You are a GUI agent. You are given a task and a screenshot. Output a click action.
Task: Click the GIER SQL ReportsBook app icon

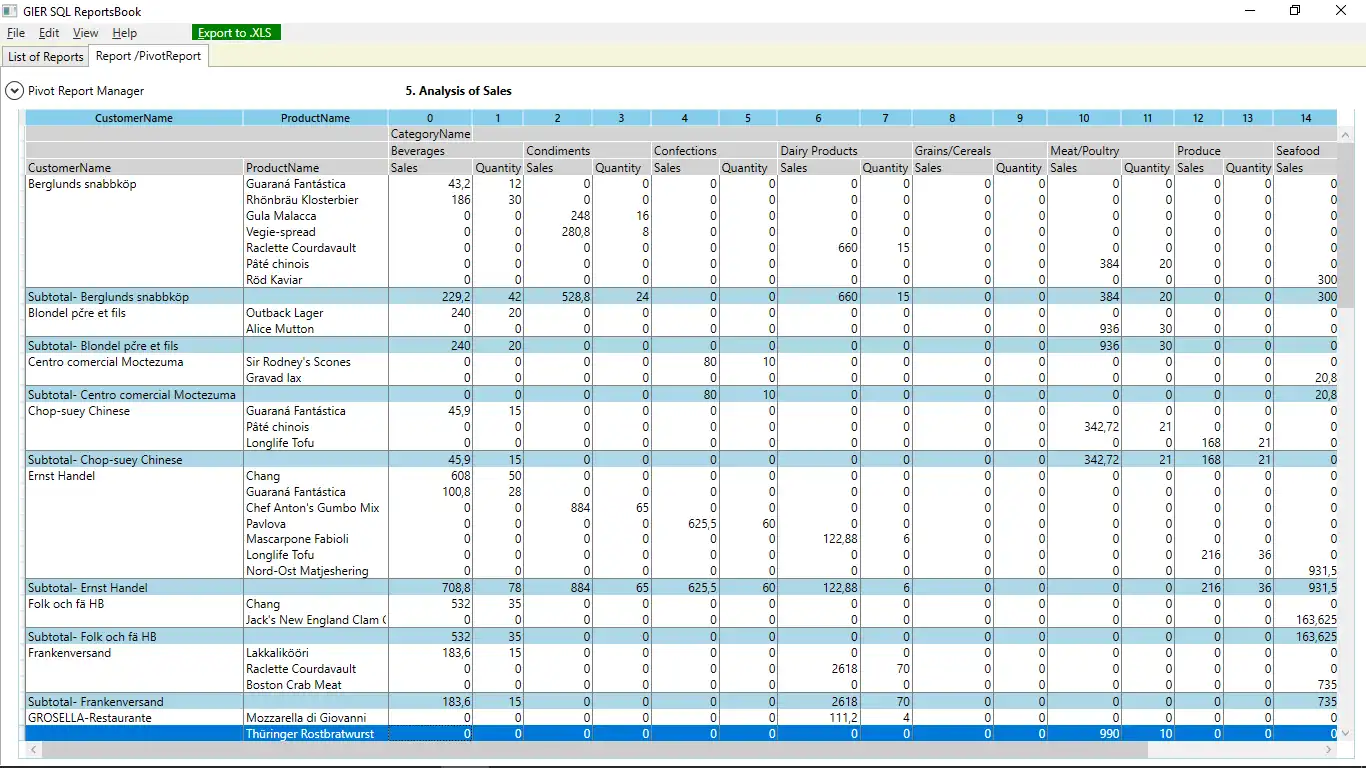tap(11, 12)
